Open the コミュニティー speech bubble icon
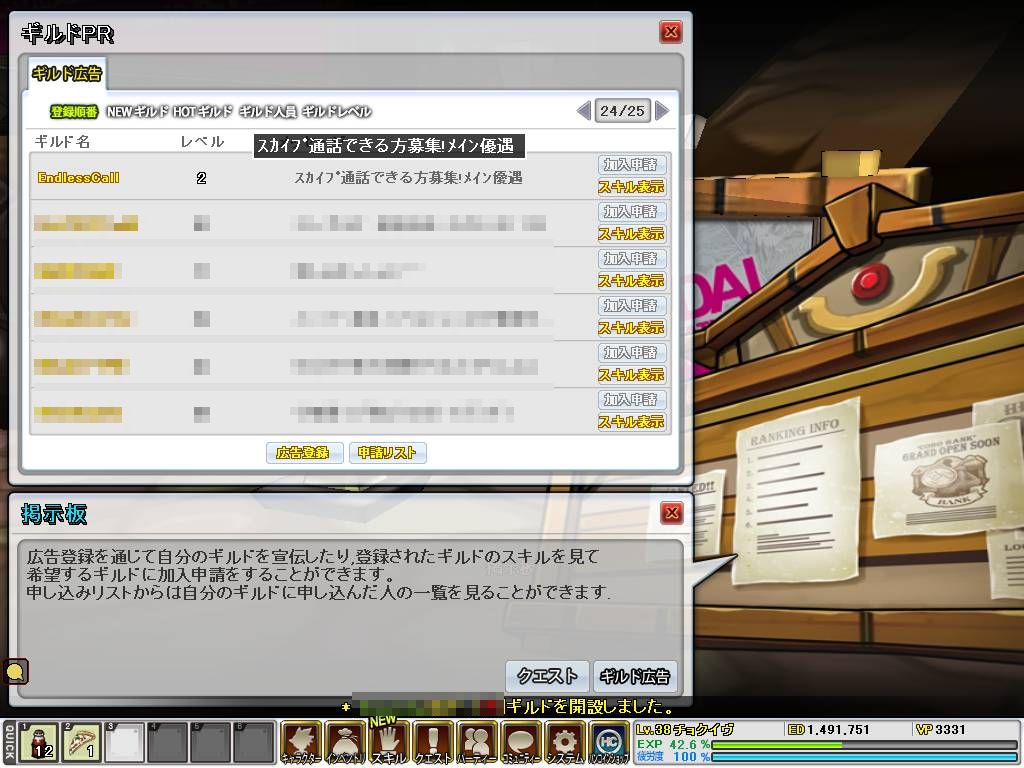1024x768 pixels. (x=521, y=742)
